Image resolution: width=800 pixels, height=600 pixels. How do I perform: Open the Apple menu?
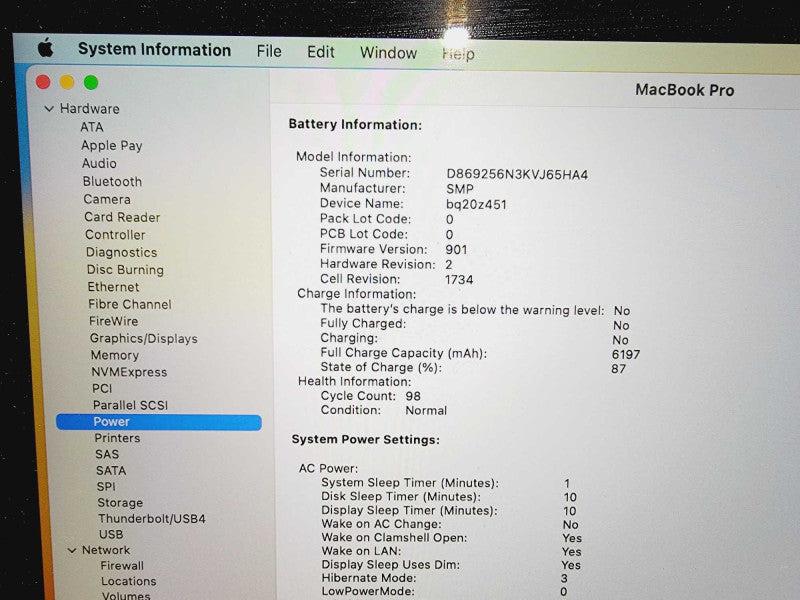click(x=45, y=48)
